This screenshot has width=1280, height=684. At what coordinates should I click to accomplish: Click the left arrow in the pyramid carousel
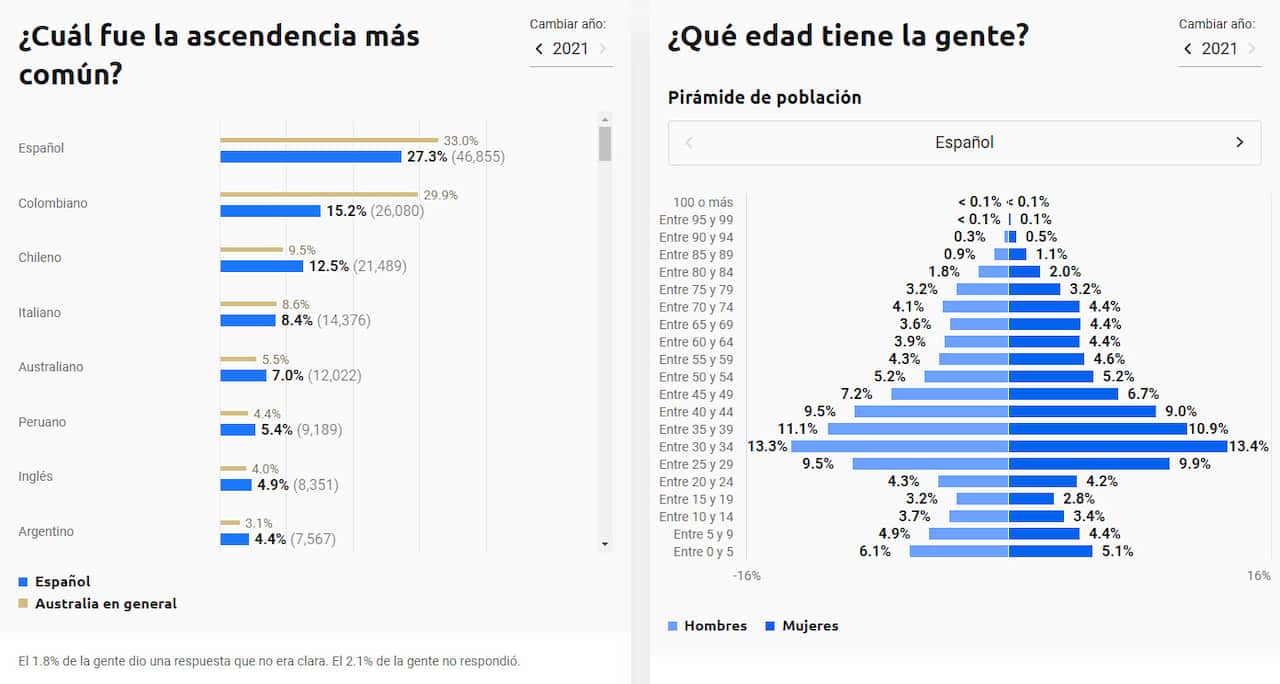[688, 142]
